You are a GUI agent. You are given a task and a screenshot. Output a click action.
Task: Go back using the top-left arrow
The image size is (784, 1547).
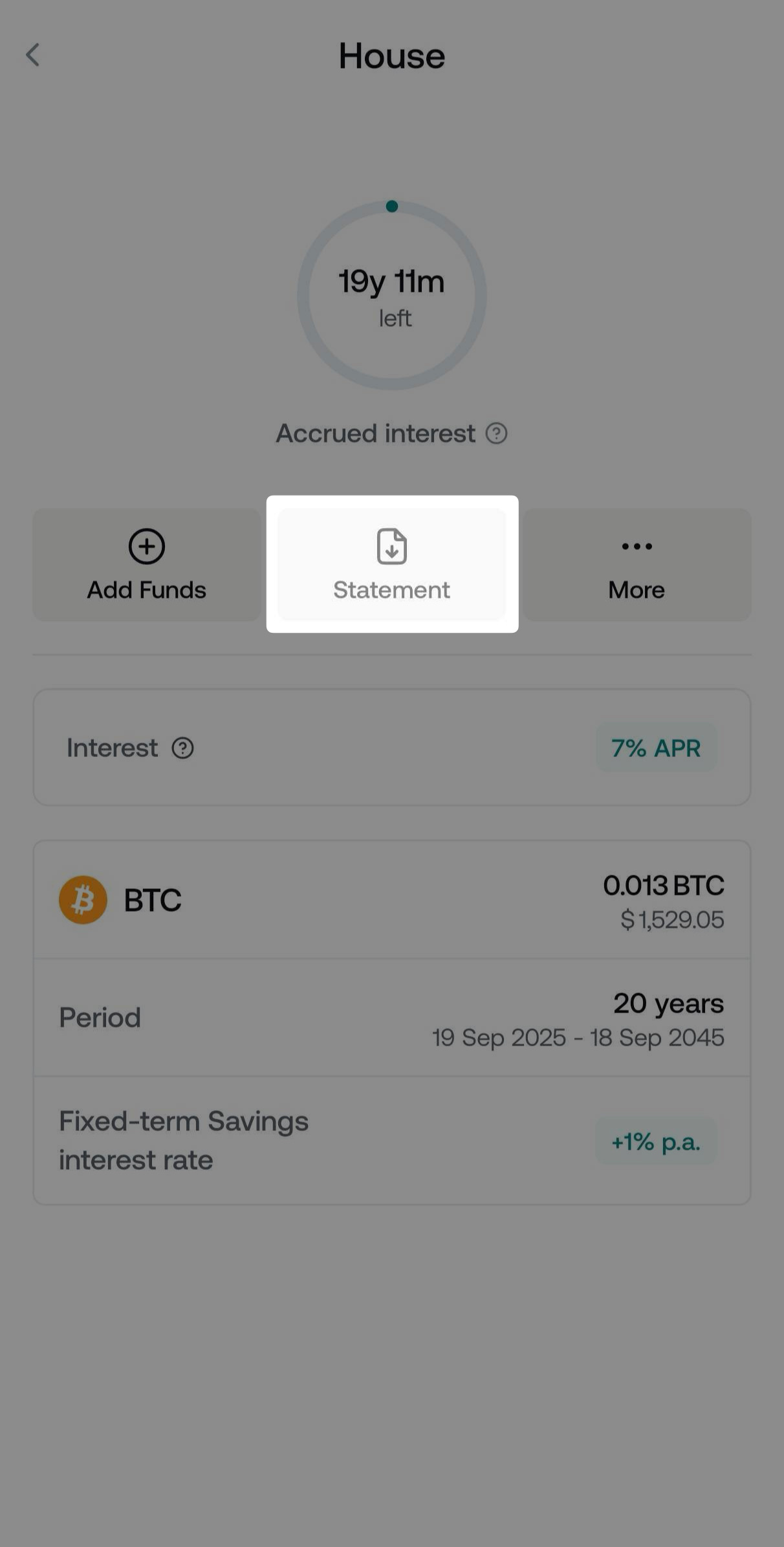click(x=33, y=55)
